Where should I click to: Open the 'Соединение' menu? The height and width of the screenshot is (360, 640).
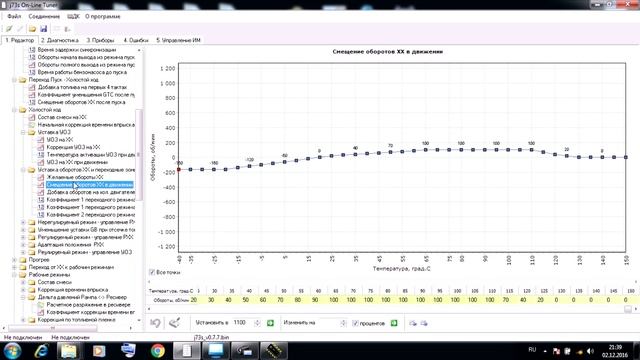(44, 16)
